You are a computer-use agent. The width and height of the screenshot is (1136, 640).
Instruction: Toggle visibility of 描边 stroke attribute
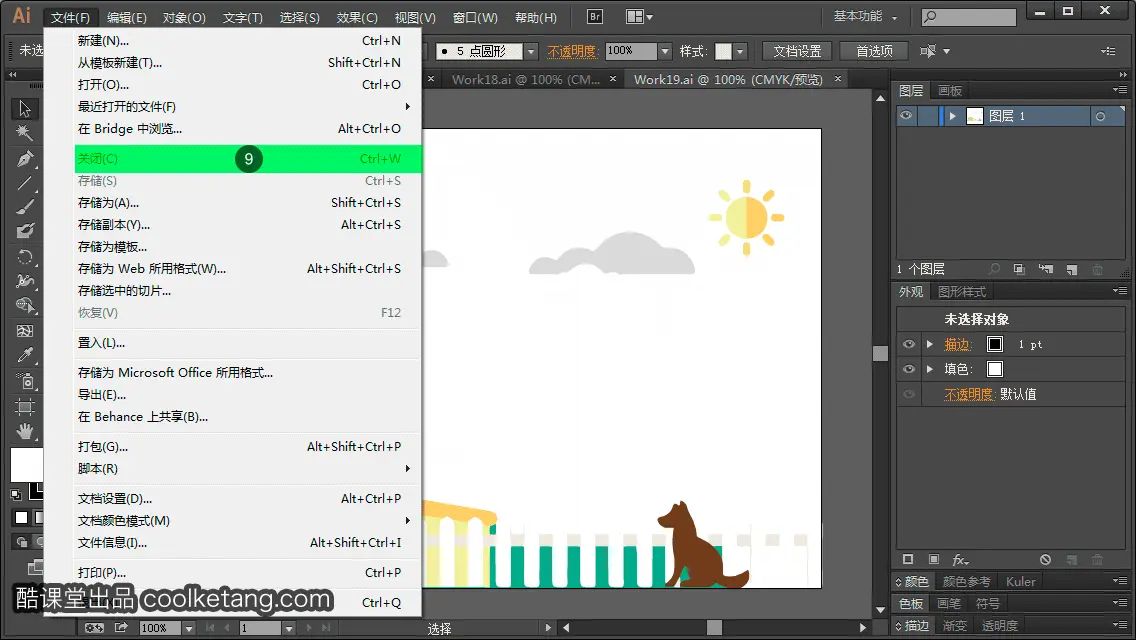click(x=909, y=344)
